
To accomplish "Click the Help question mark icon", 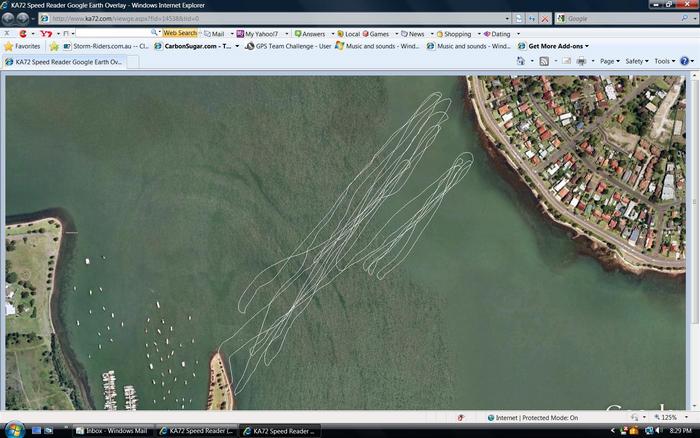I will pyautogui.click(x=685, y=61).
